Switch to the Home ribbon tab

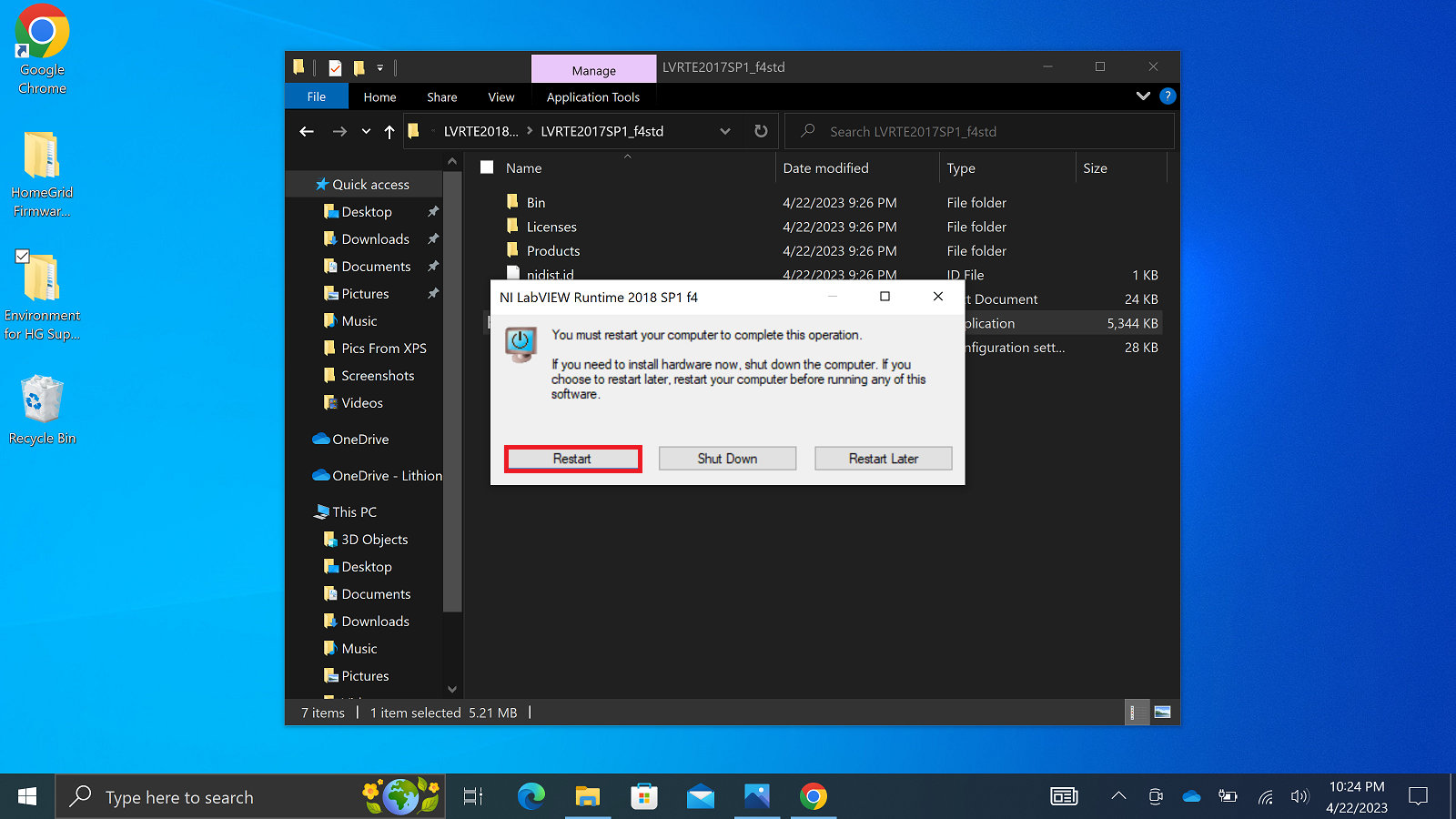point(379,96)
